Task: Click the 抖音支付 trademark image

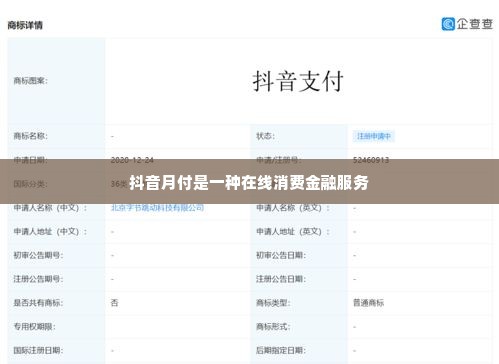Action: tap(298, 81)
